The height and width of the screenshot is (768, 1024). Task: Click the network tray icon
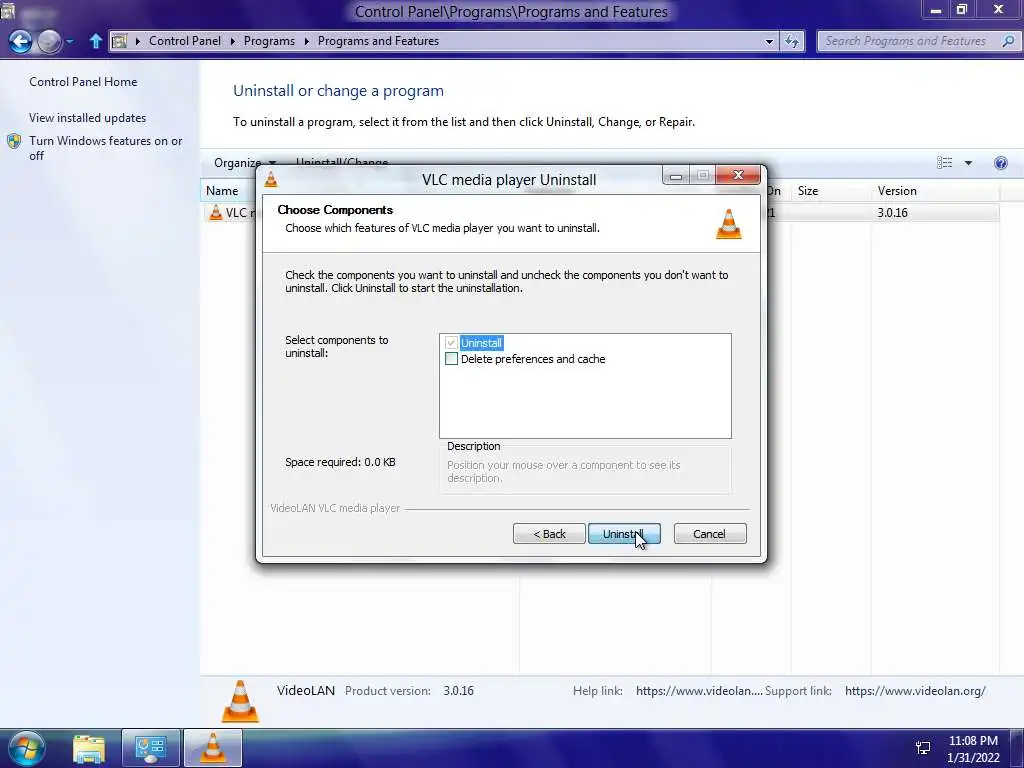click(x=923, y=748)
